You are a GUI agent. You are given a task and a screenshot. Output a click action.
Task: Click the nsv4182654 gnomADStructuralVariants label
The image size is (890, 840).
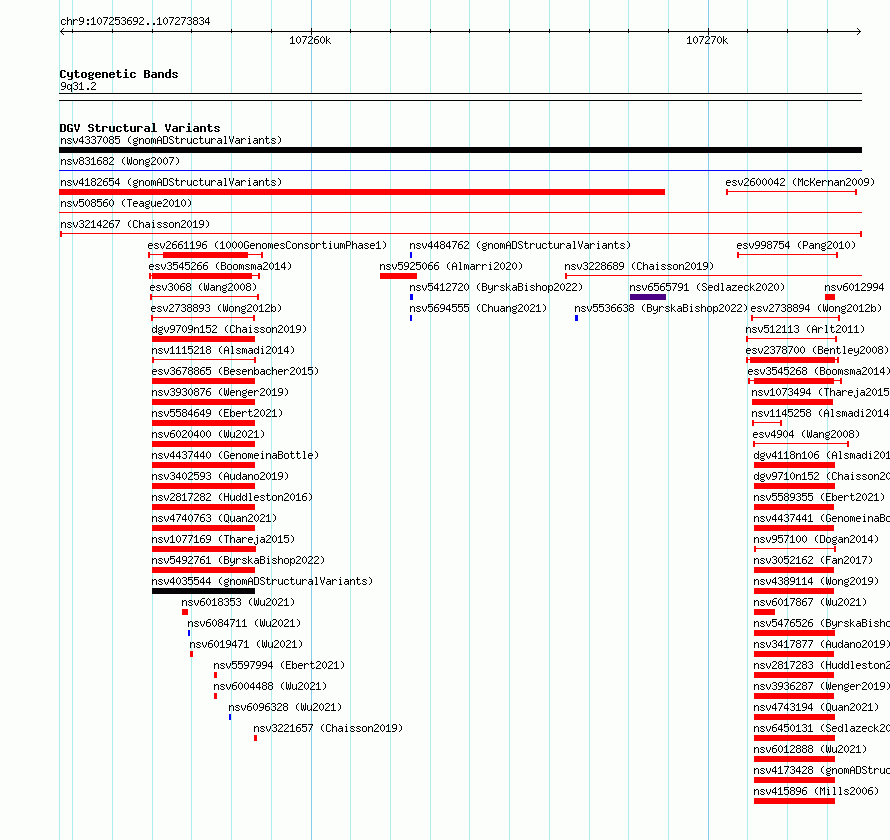pos(171,182)
